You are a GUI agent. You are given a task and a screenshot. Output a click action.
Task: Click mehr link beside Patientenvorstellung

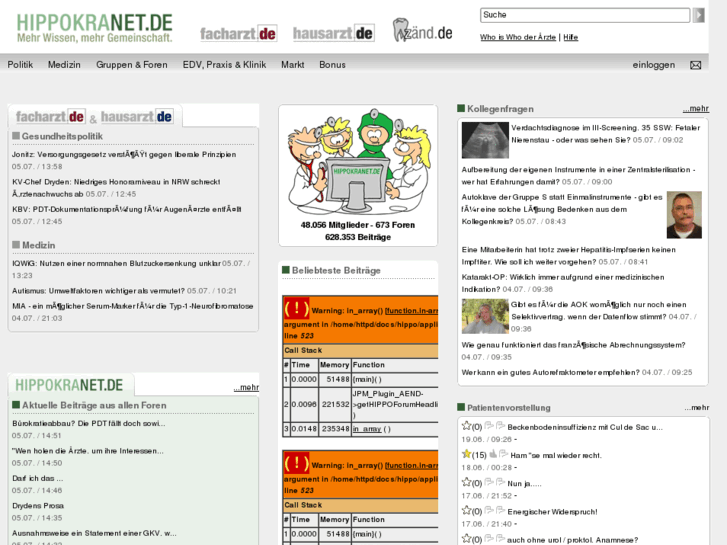click(696, 408)
